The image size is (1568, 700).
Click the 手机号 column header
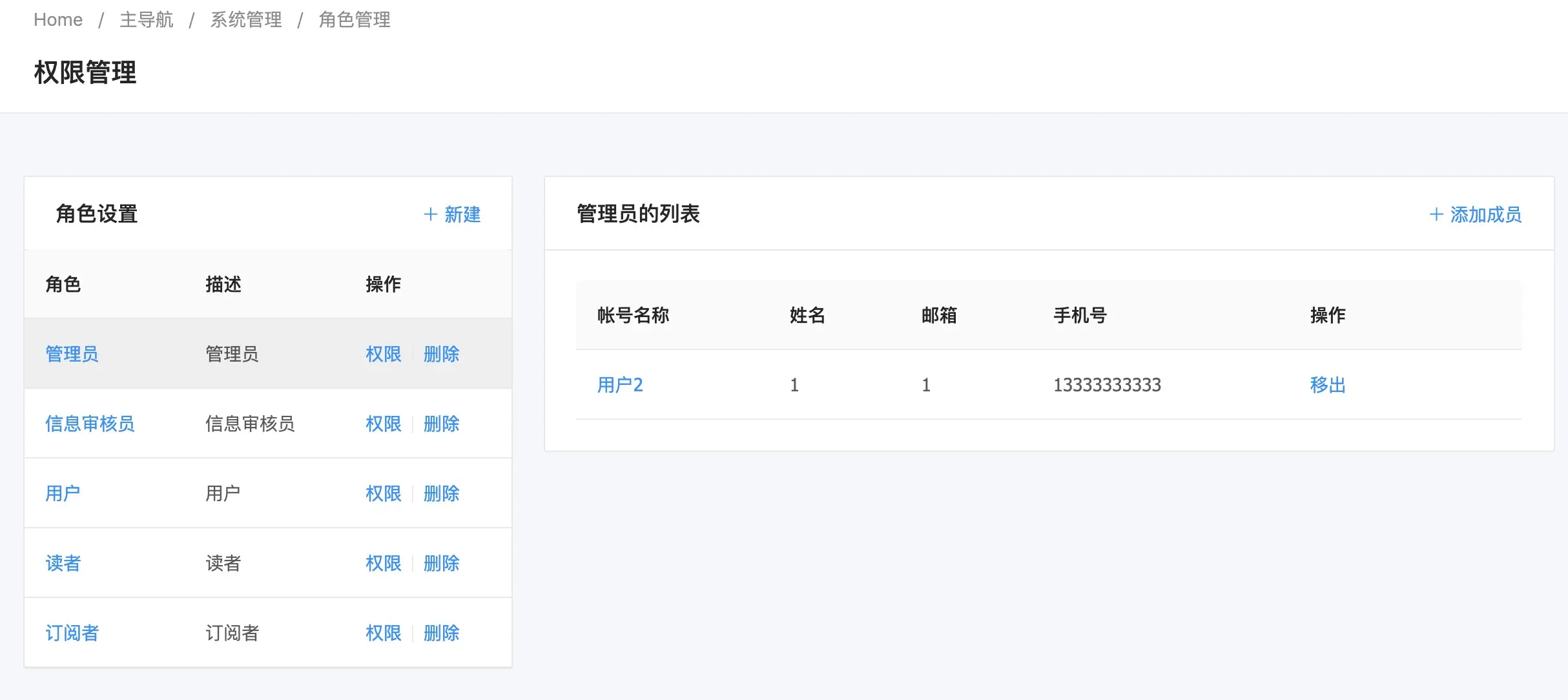(x=1080, y=315)
